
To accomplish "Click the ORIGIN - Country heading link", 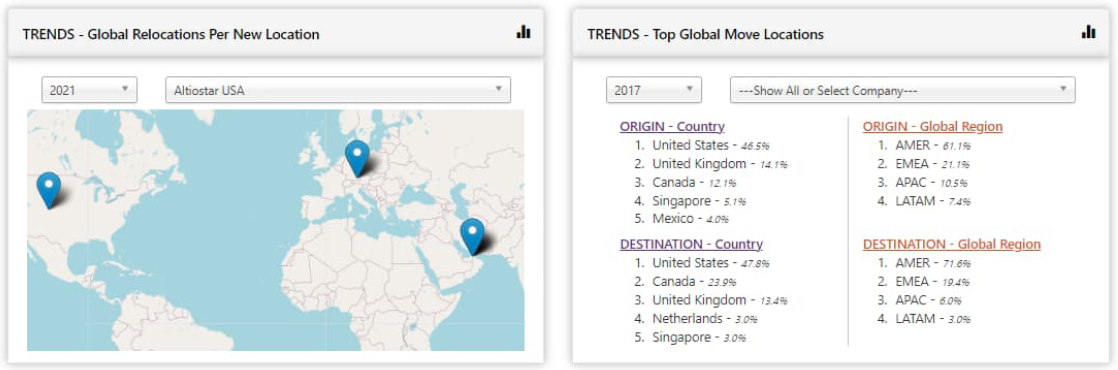I will (672, 127).
